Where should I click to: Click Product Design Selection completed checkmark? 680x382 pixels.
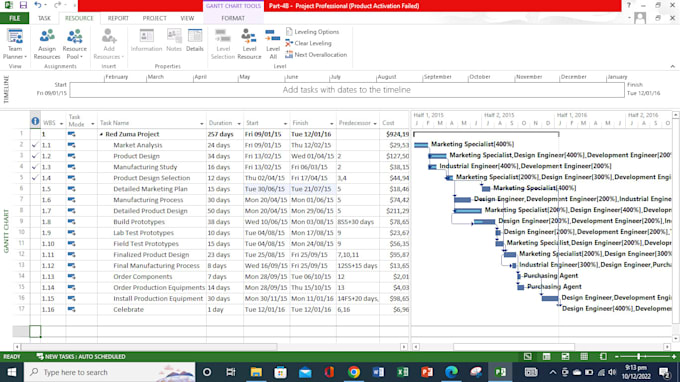click(35, 178)
